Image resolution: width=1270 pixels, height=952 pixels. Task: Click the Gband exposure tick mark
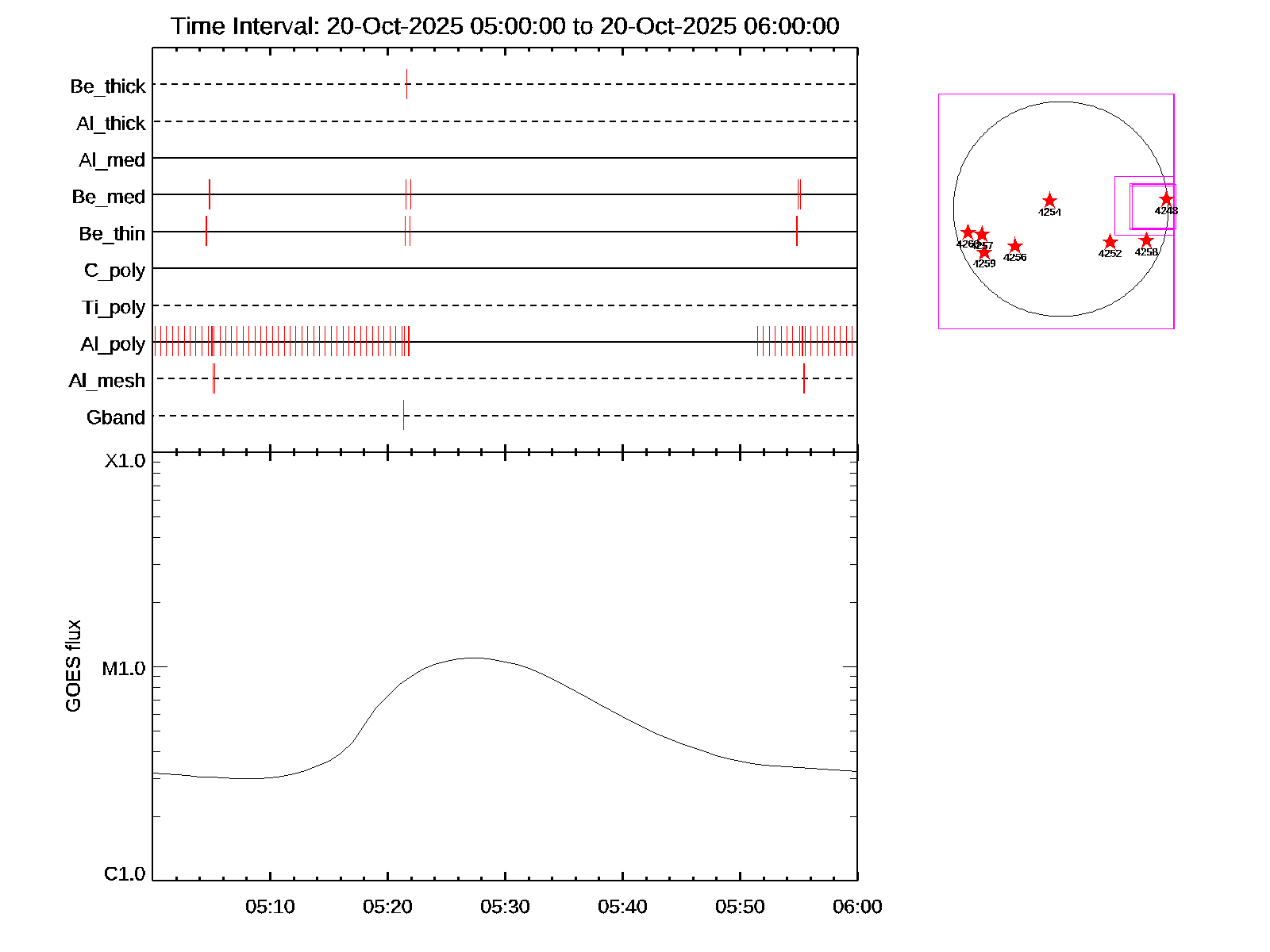(403, 415)
